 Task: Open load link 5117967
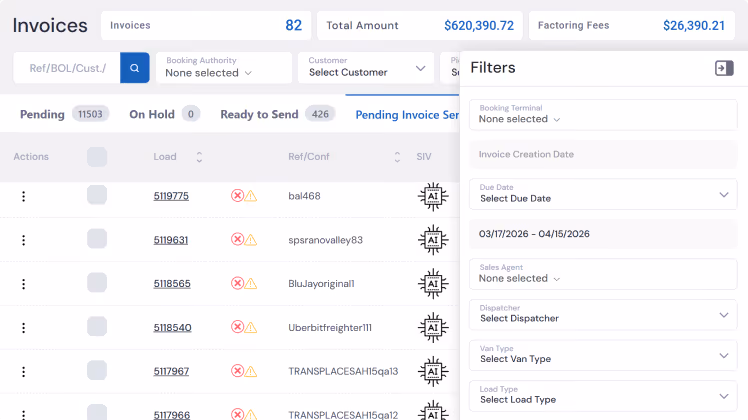[171, 371]
